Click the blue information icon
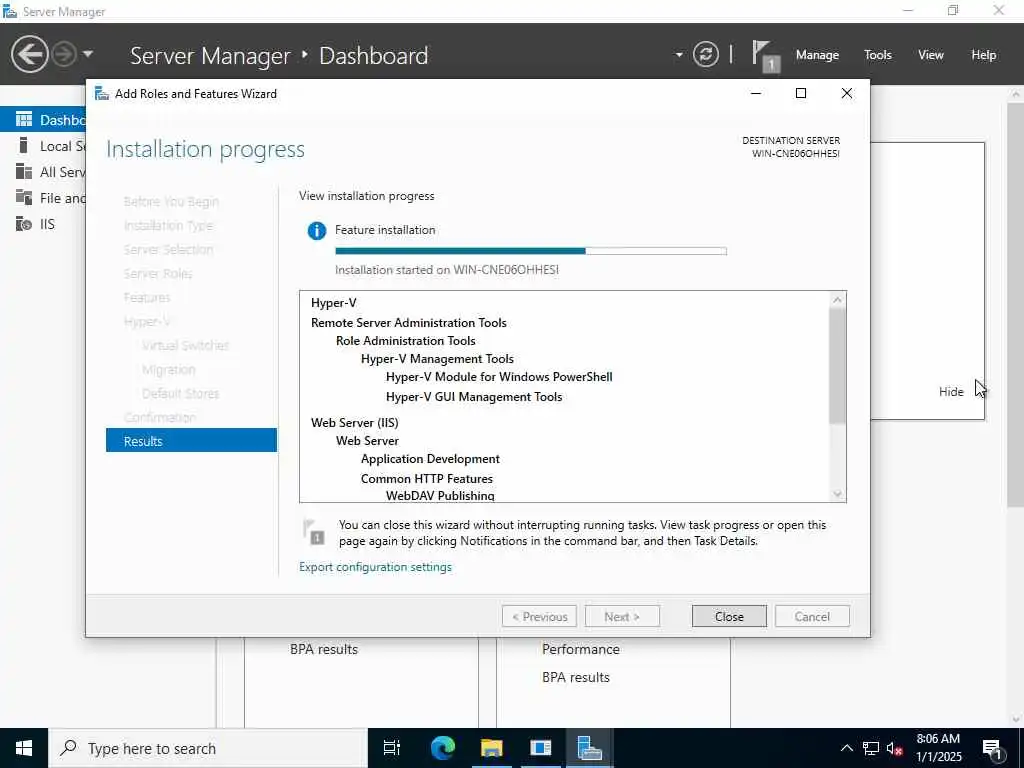The image size is (1024, 768). 317,231
